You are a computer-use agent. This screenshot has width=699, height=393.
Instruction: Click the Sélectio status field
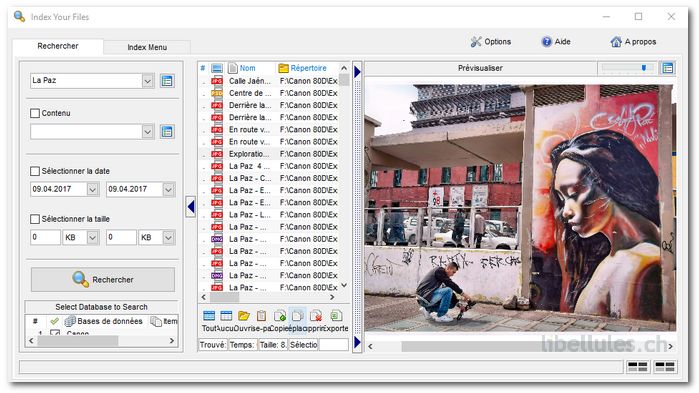304,345
